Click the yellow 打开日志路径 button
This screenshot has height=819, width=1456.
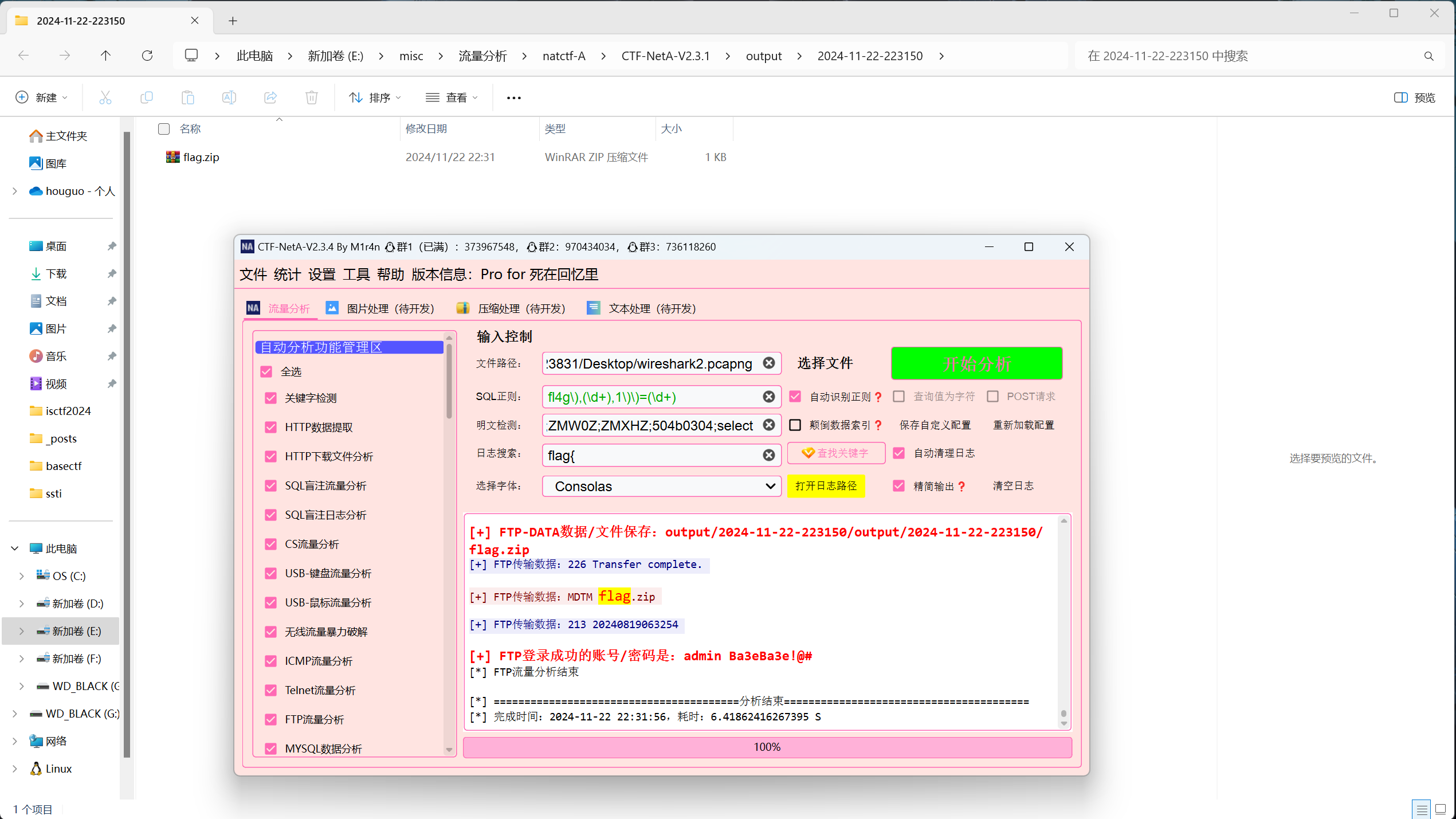click(x=826, y=487)
